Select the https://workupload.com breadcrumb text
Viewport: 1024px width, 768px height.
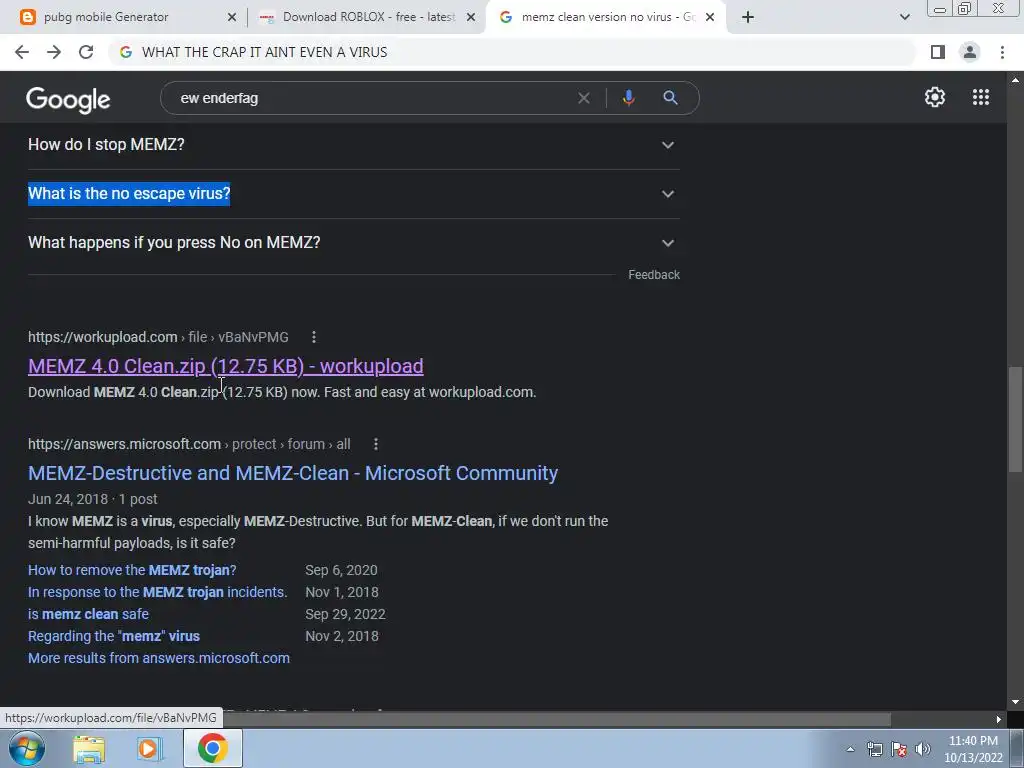[103, 337]
